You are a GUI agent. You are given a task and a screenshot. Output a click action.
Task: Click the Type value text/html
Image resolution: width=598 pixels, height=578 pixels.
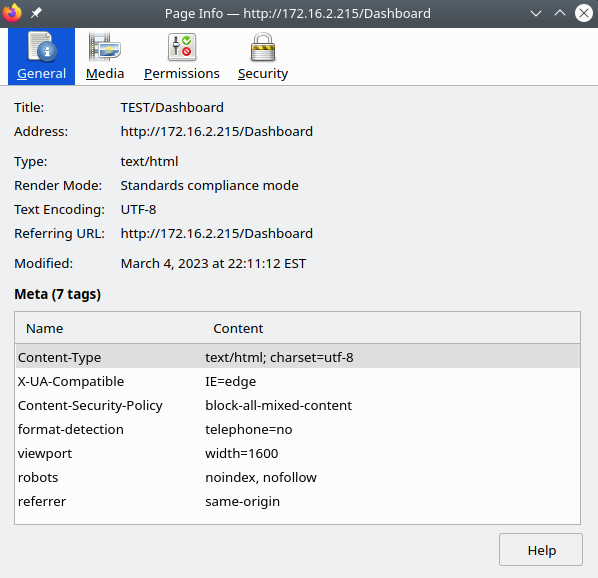click(150, 162)
